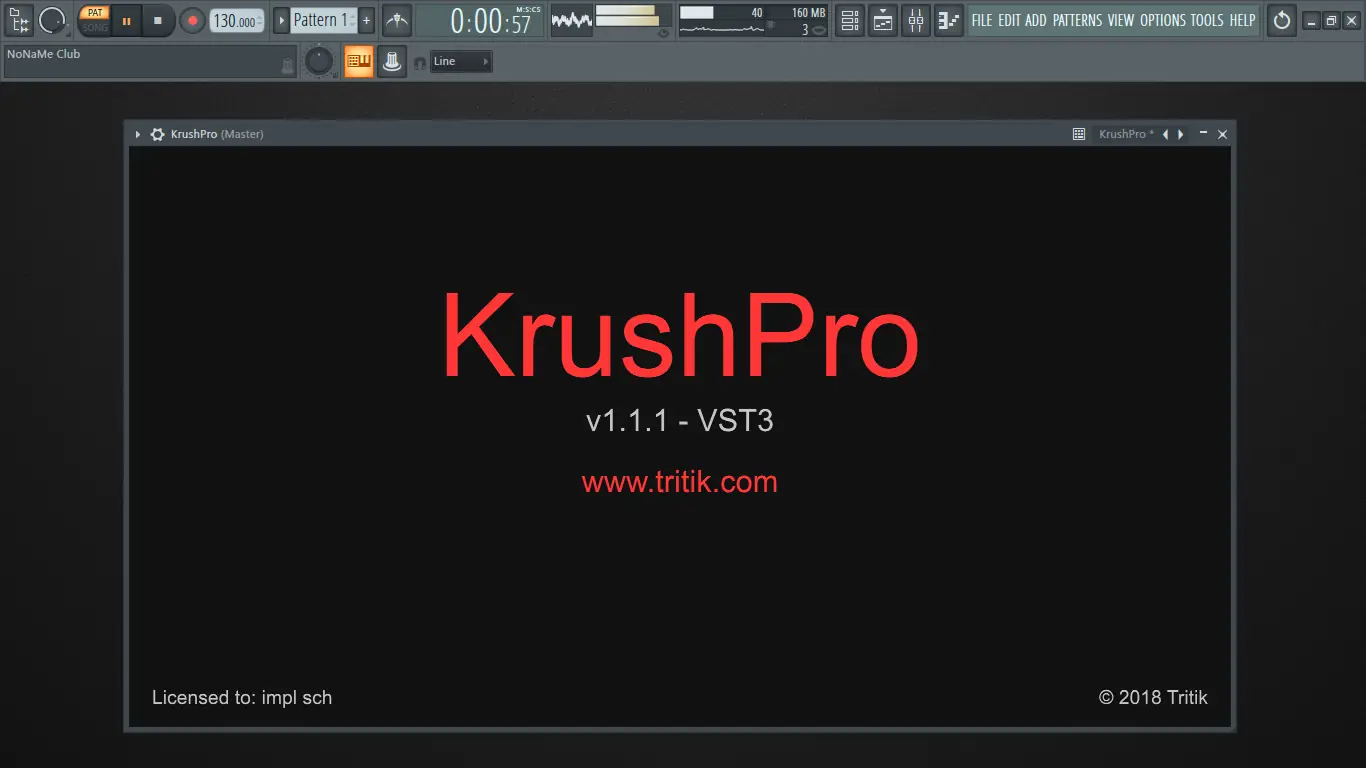Click the v1.1.1 - VST3 version text
The height and width of the screenshot is (768, 1366).
point(680,421)
